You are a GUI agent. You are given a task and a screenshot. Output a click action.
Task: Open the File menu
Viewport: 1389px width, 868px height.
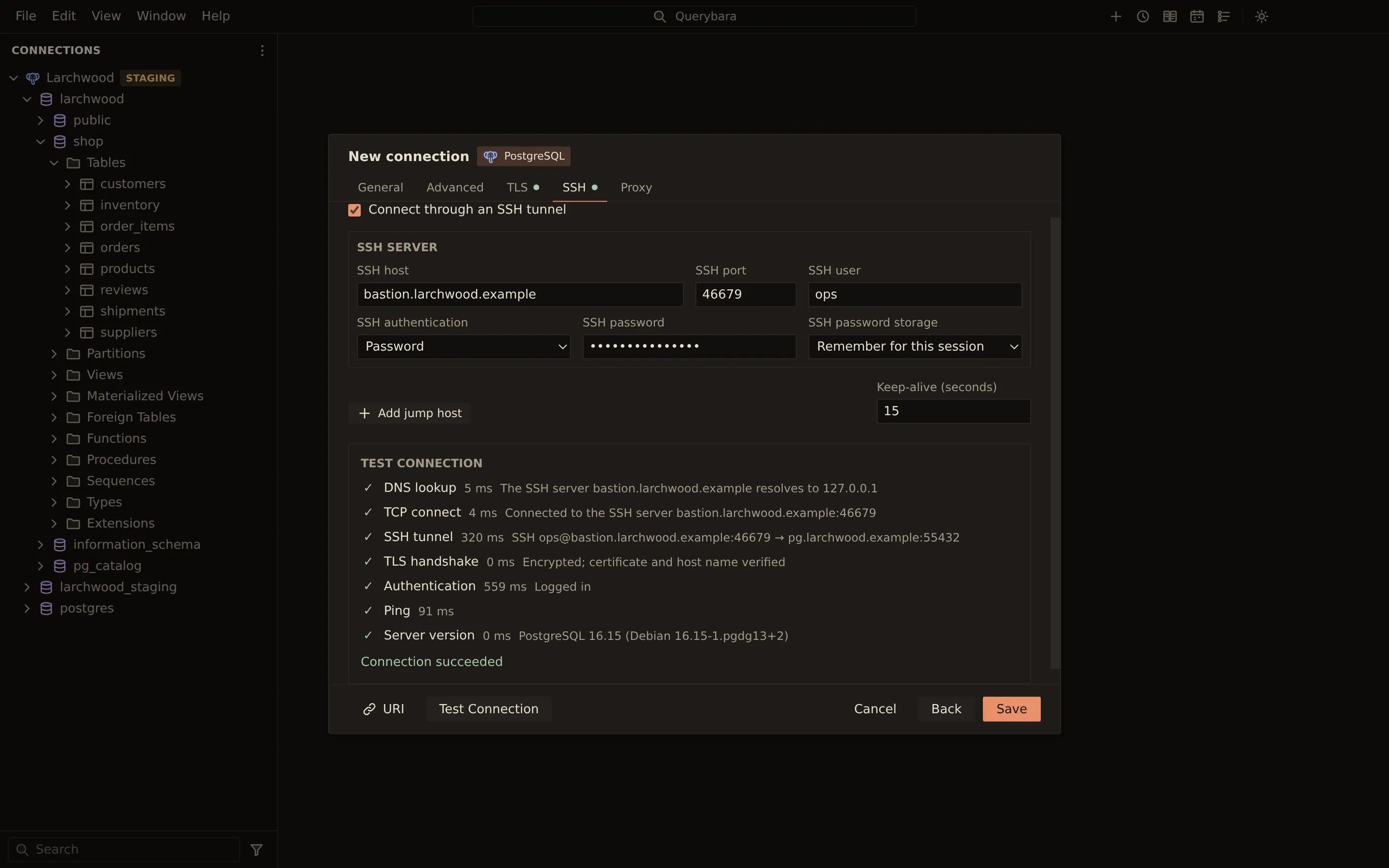[26, 16]
